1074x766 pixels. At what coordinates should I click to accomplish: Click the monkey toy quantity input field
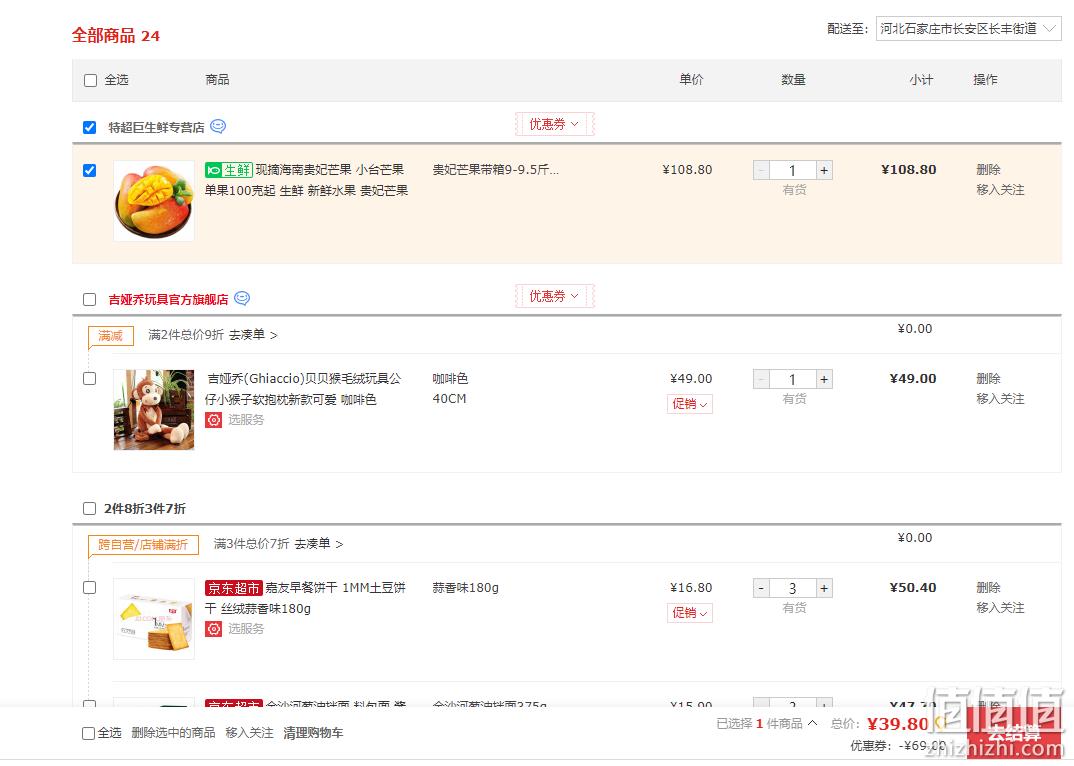pos(792,380)
